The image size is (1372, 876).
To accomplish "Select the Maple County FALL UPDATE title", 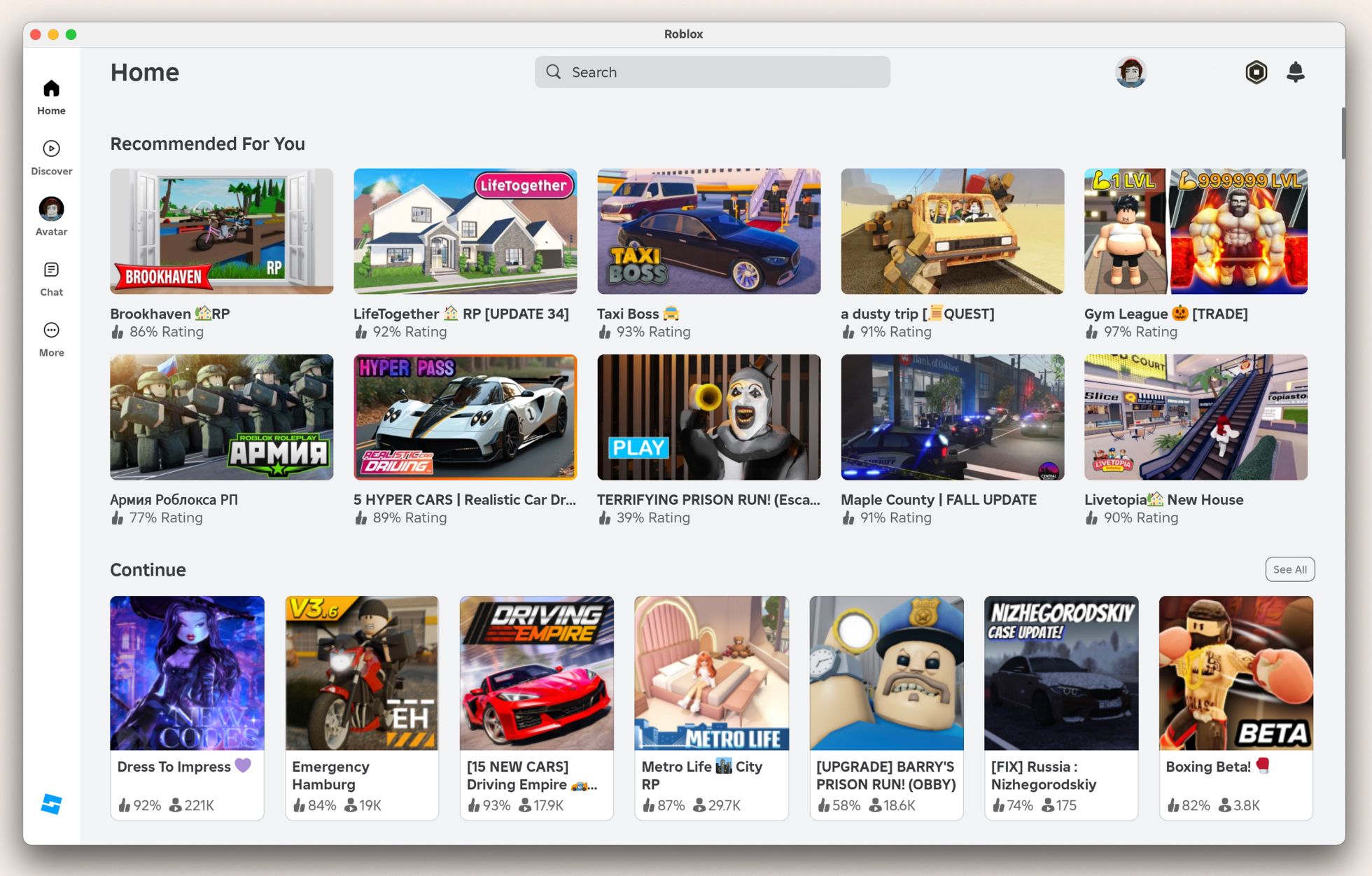I will 938,500.
